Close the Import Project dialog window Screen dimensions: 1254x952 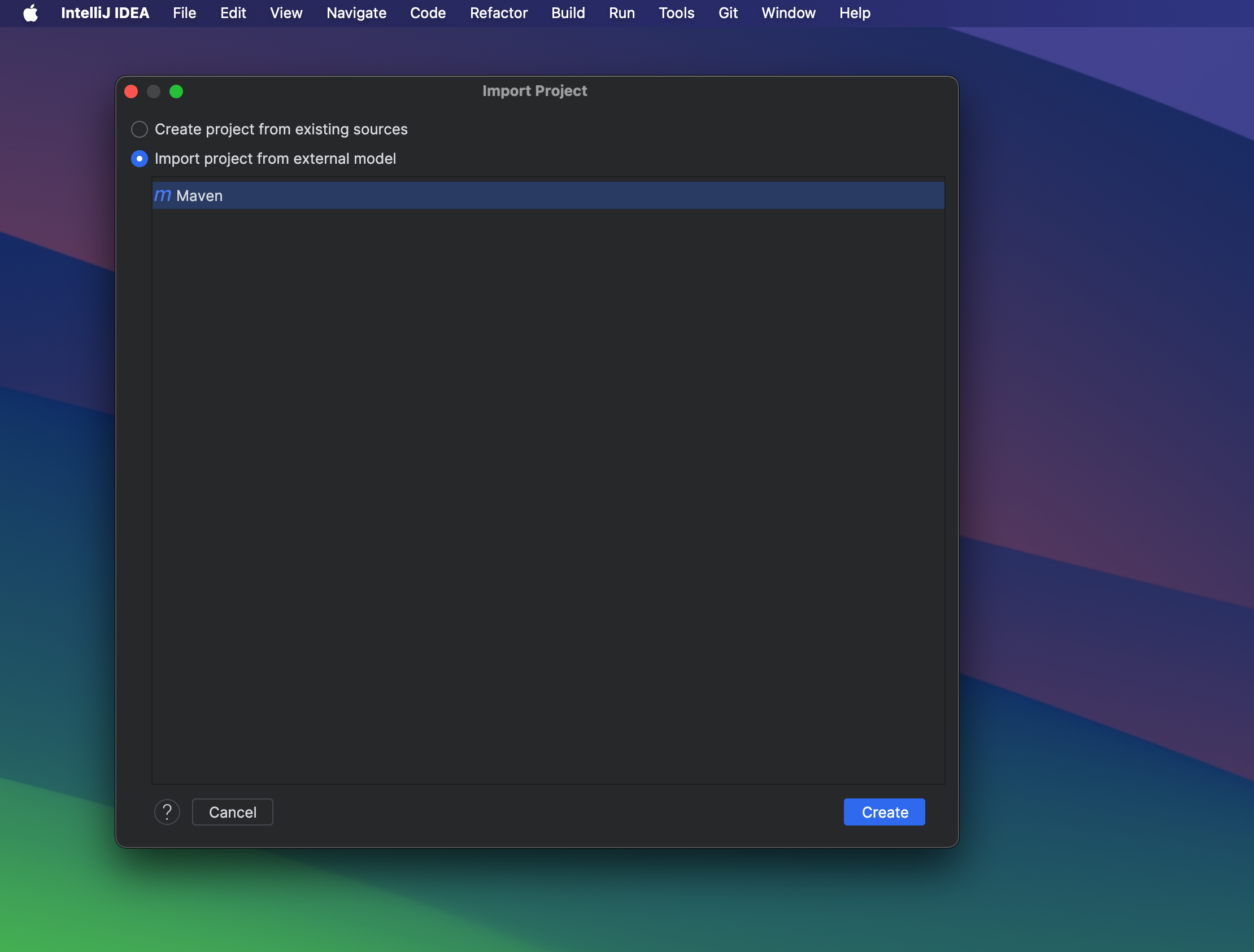[131, 91]
